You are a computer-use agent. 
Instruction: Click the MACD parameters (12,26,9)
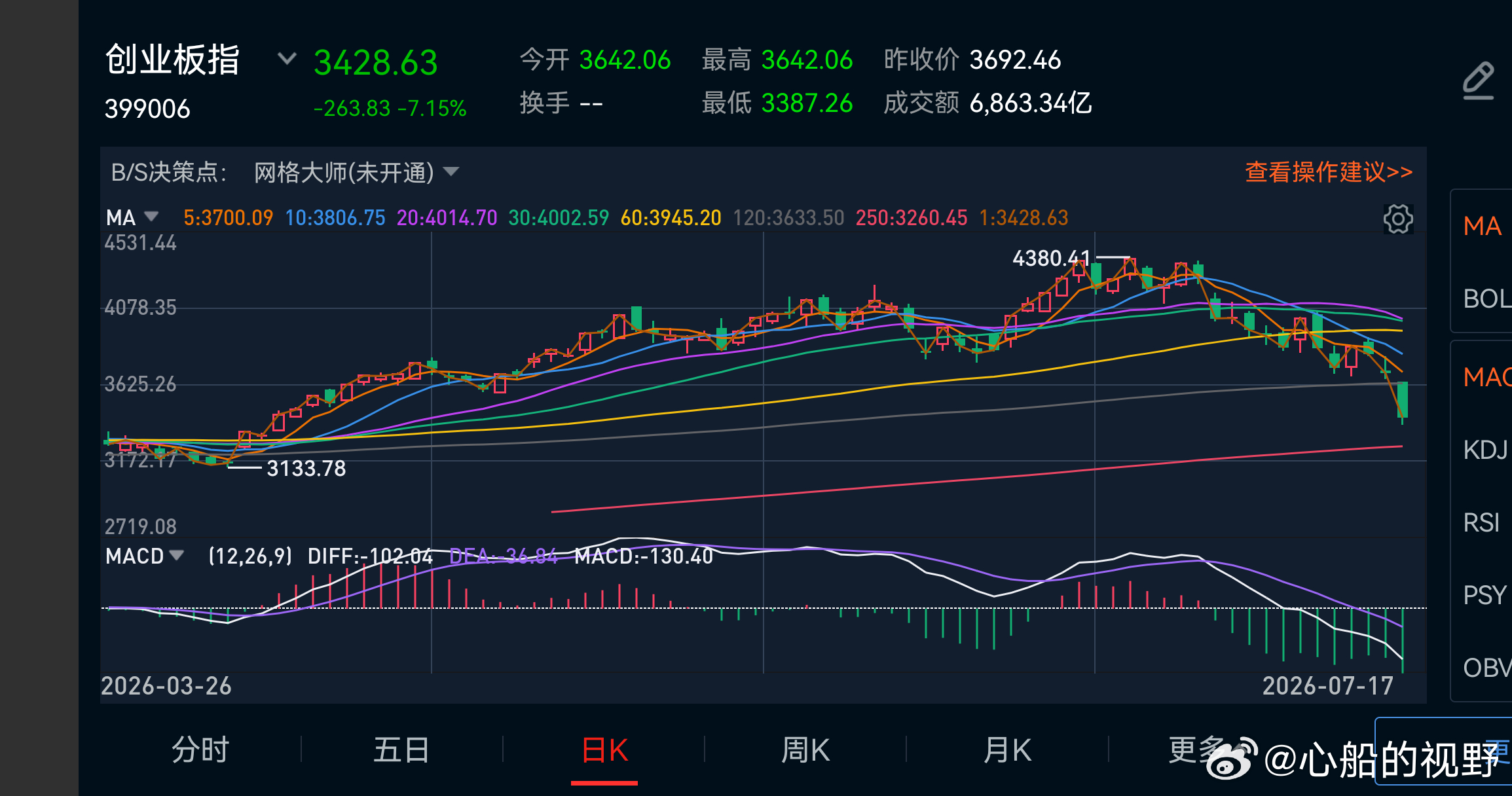coord(250,556)
